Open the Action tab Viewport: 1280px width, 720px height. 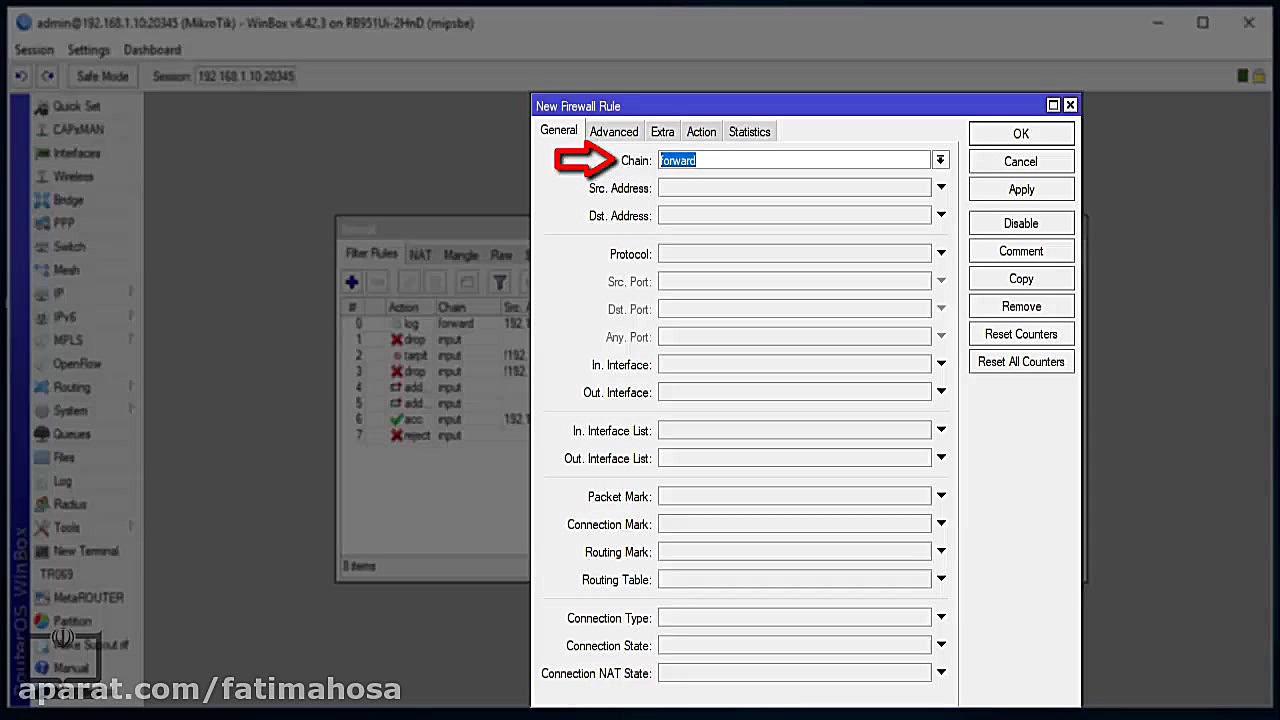(701, 132)
